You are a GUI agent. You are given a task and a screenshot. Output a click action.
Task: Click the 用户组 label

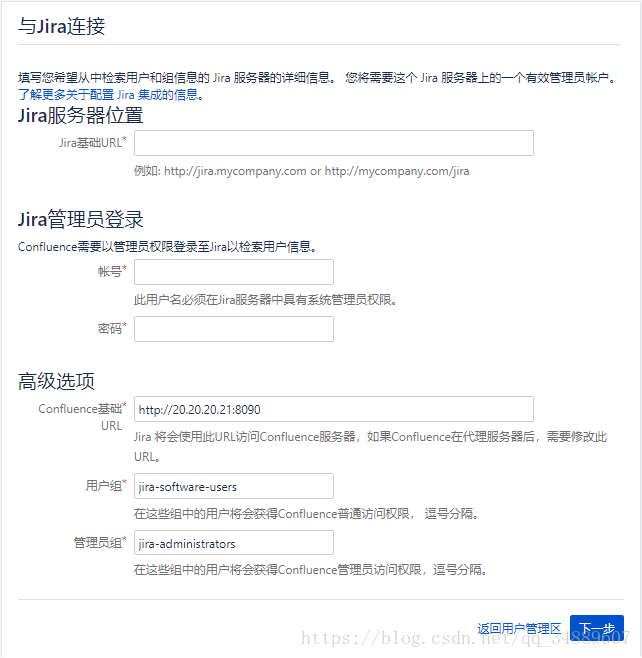[x=106, y=486]
